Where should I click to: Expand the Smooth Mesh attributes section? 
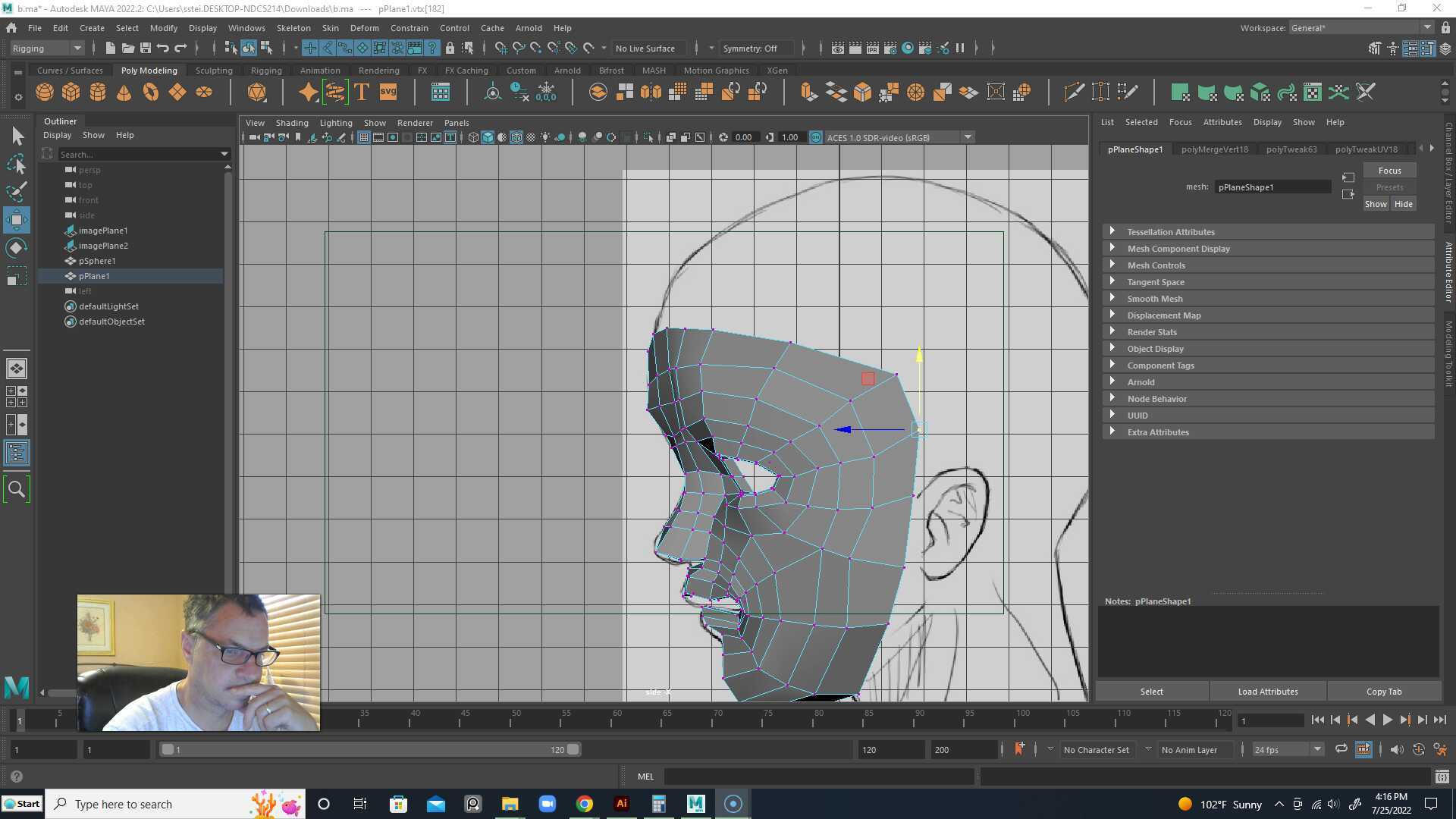1154,298
